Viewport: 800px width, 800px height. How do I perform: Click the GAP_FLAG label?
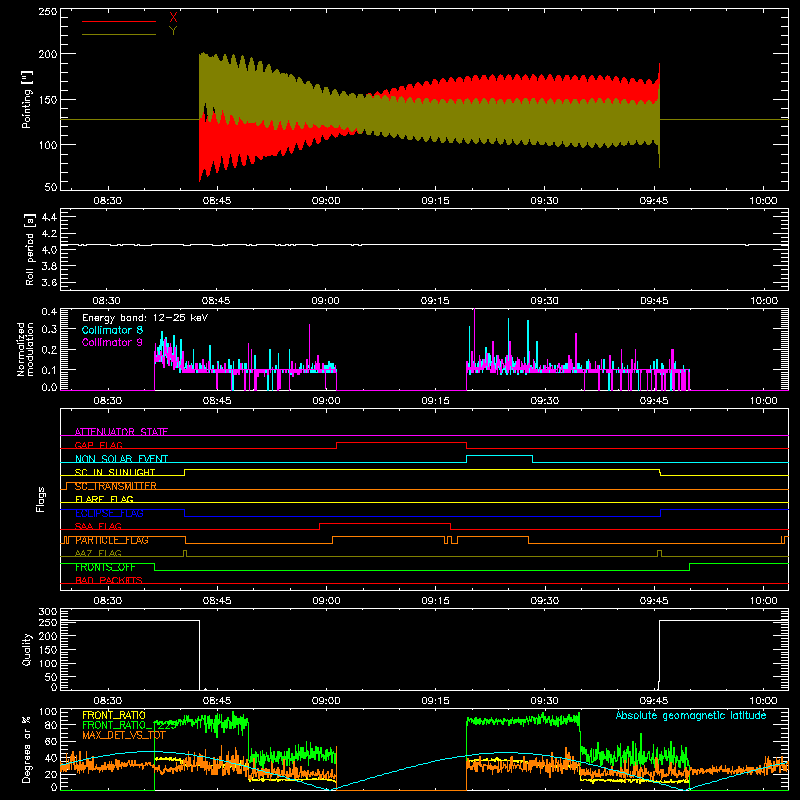[x=98, y=445]
